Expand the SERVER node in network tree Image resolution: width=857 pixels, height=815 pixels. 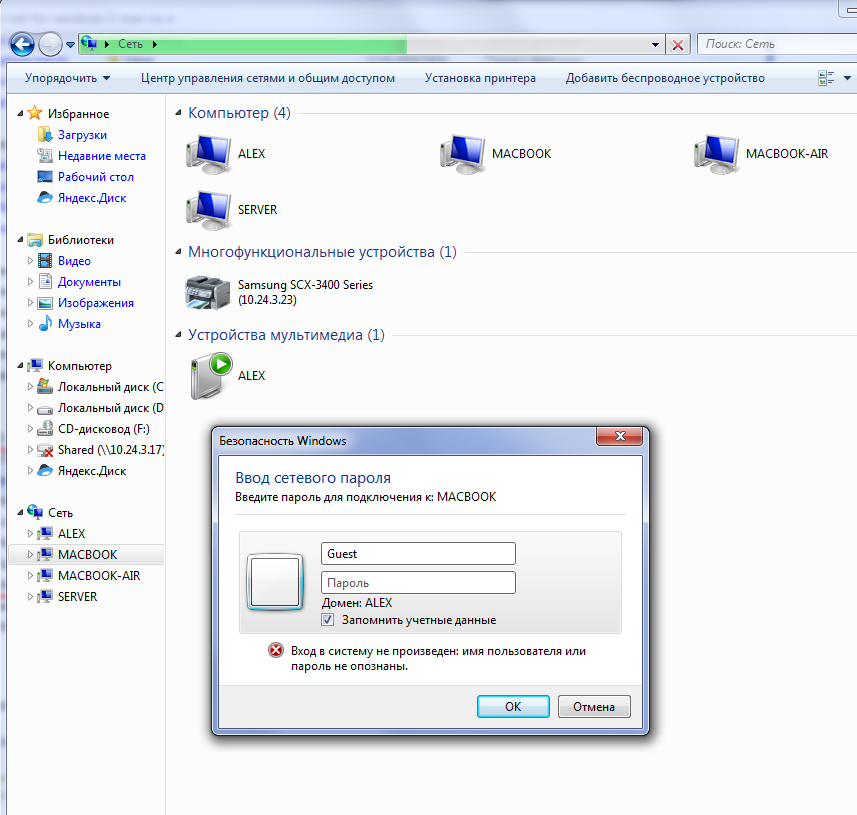31,597
